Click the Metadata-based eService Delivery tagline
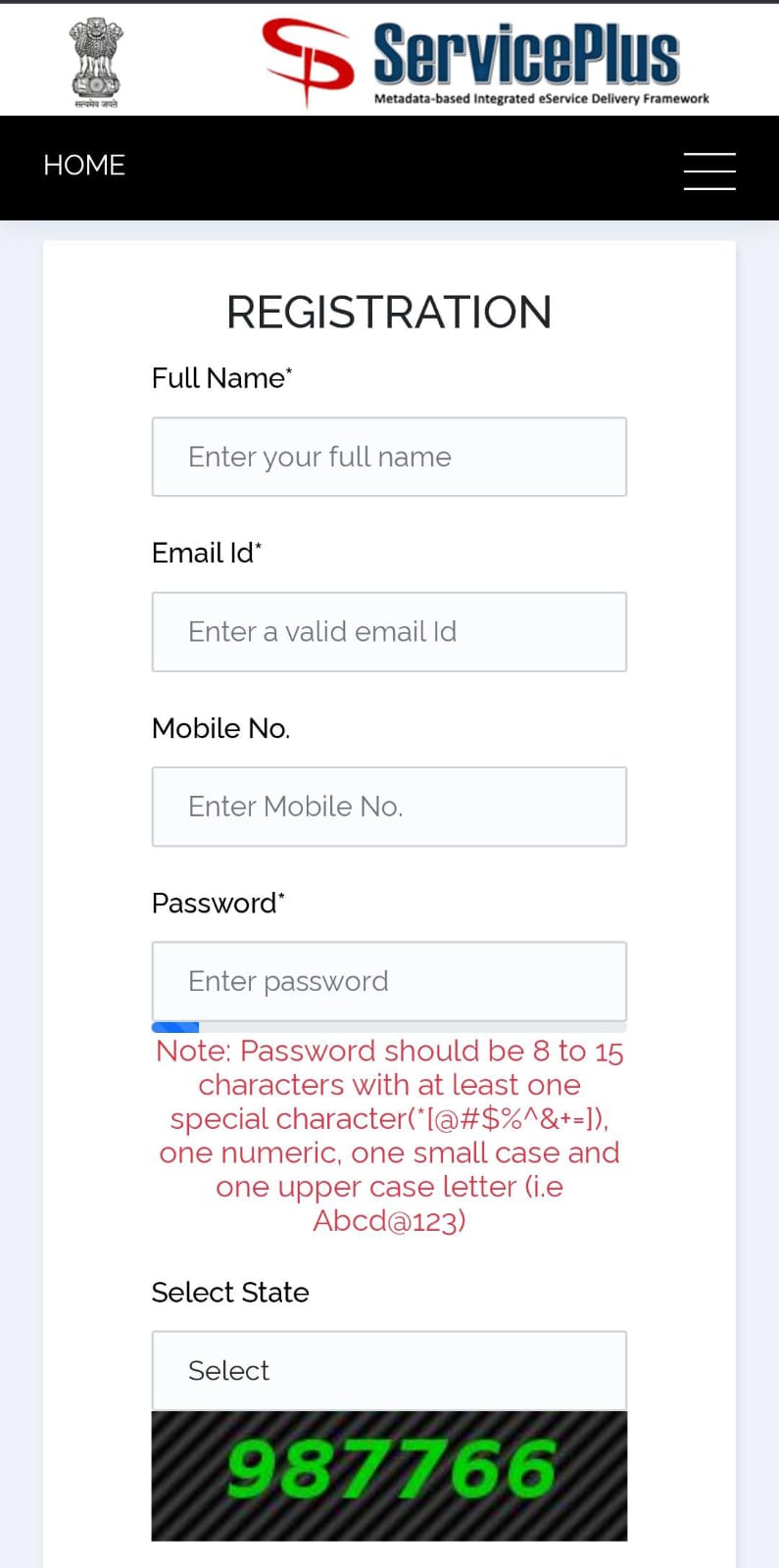This screenshot has width=779, height=1568. 541,99
